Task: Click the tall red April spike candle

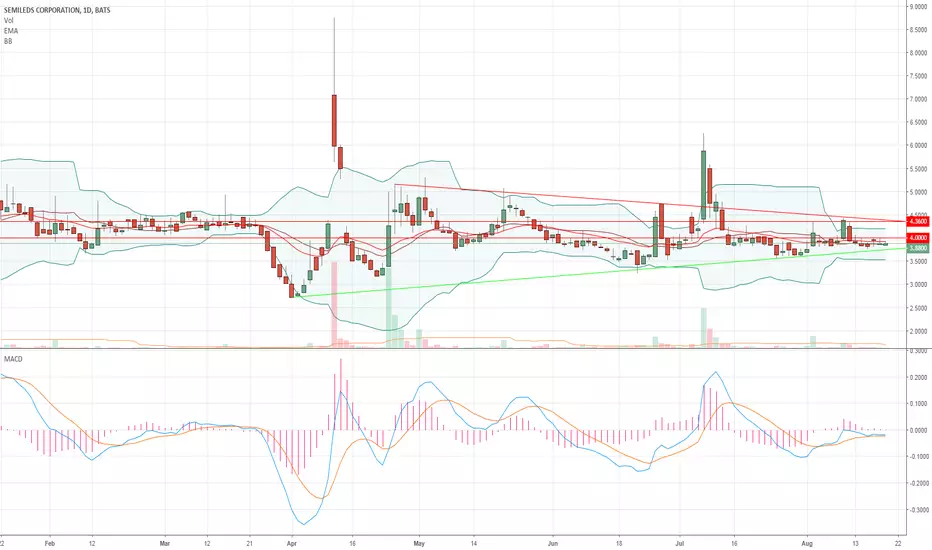Action: (334, 120)
